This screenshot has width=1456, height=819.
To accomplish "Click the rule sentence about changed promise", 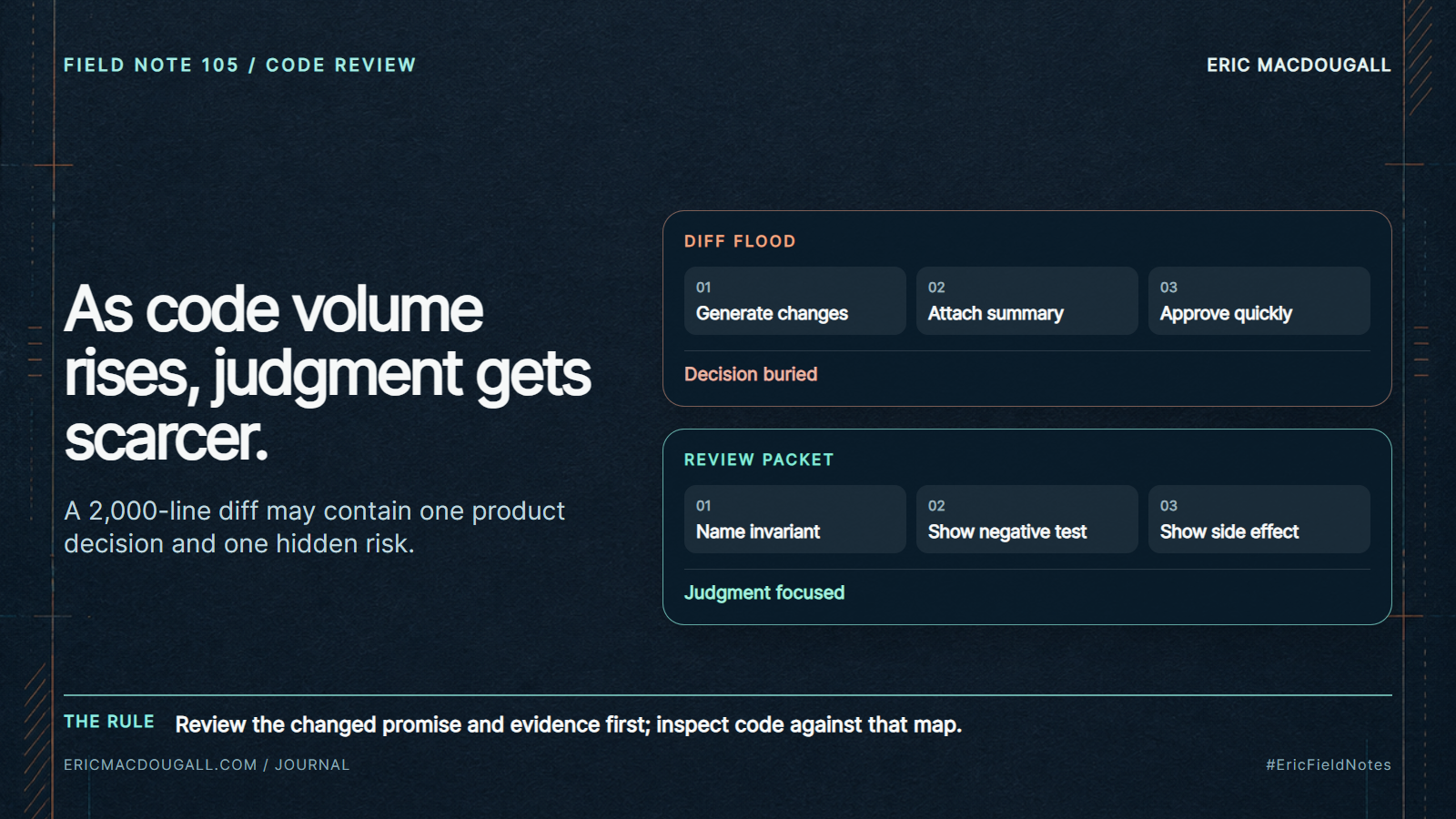I will 569,724.
